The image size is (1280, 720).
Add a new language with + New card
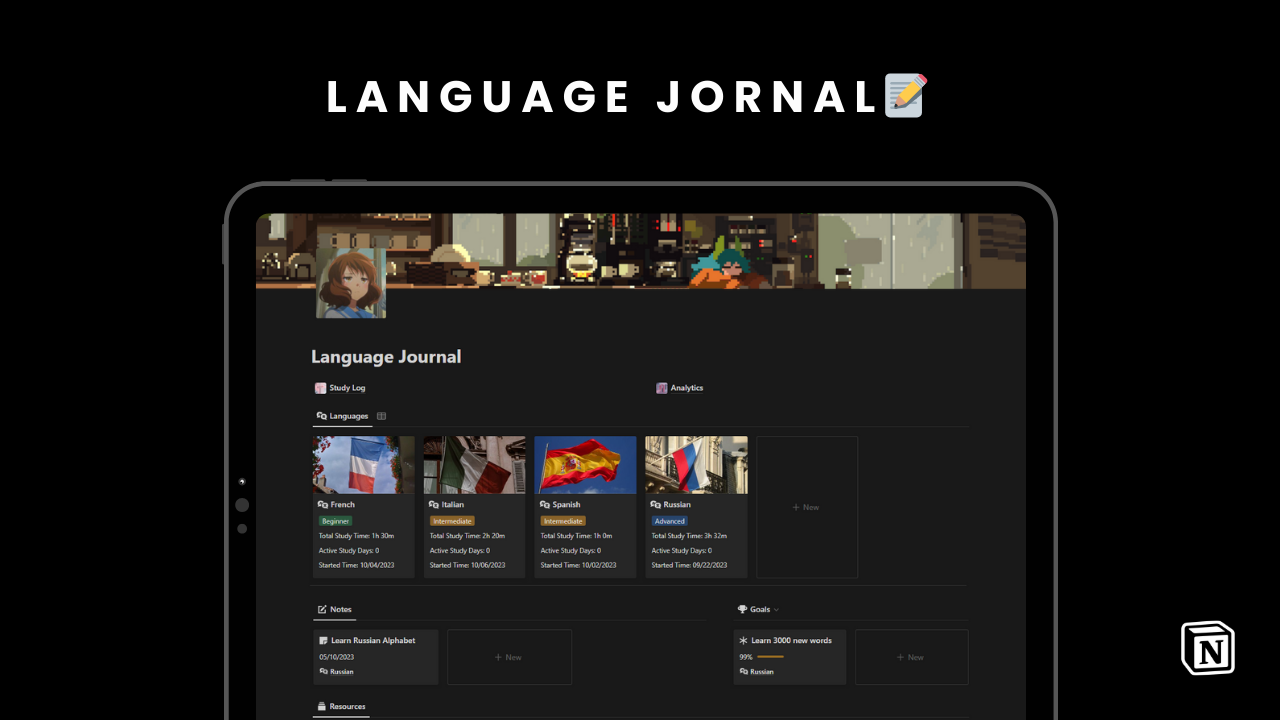[x=807, y=507]
